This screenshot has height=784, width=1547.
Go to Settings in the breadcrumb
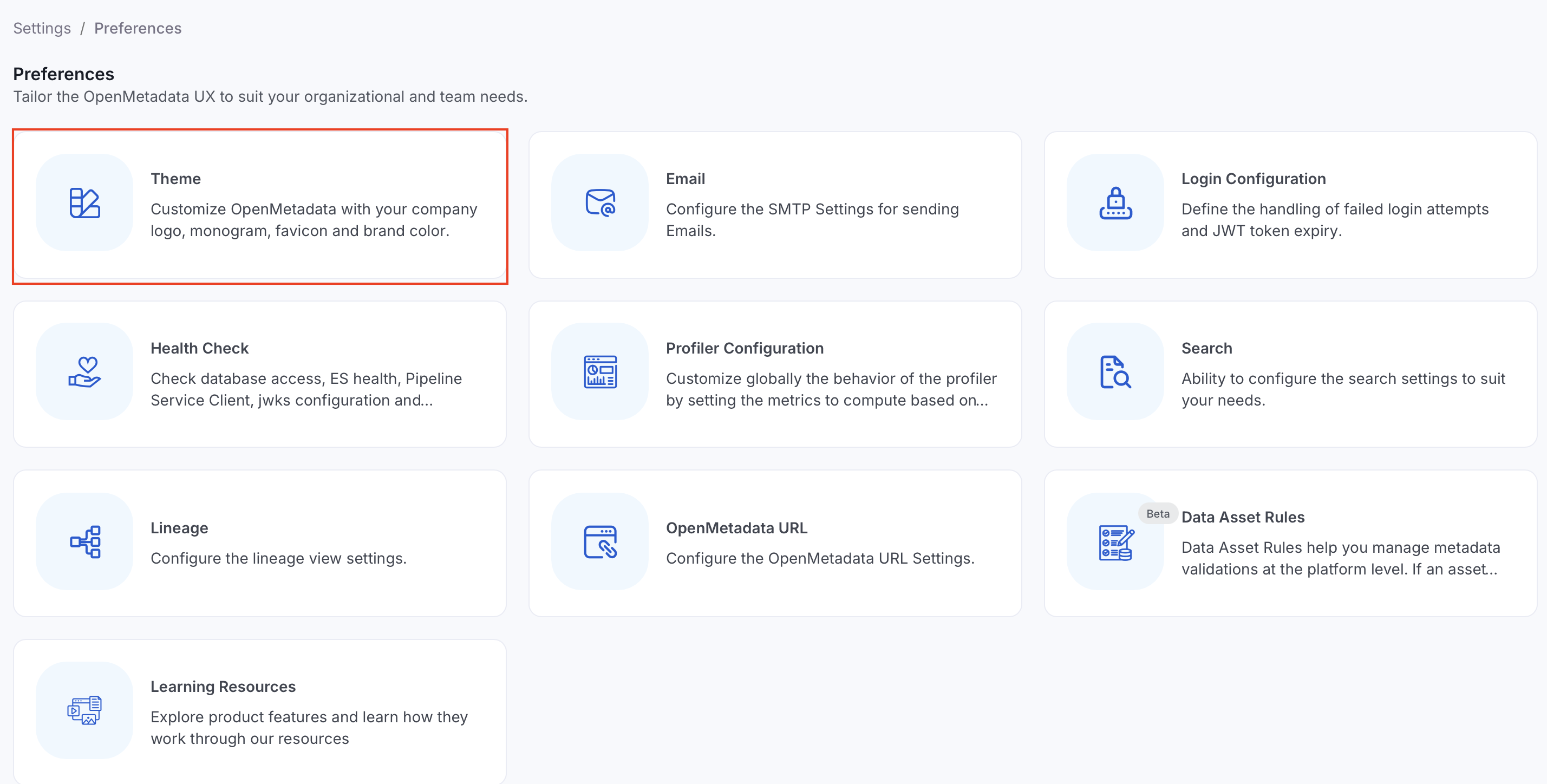42,28
